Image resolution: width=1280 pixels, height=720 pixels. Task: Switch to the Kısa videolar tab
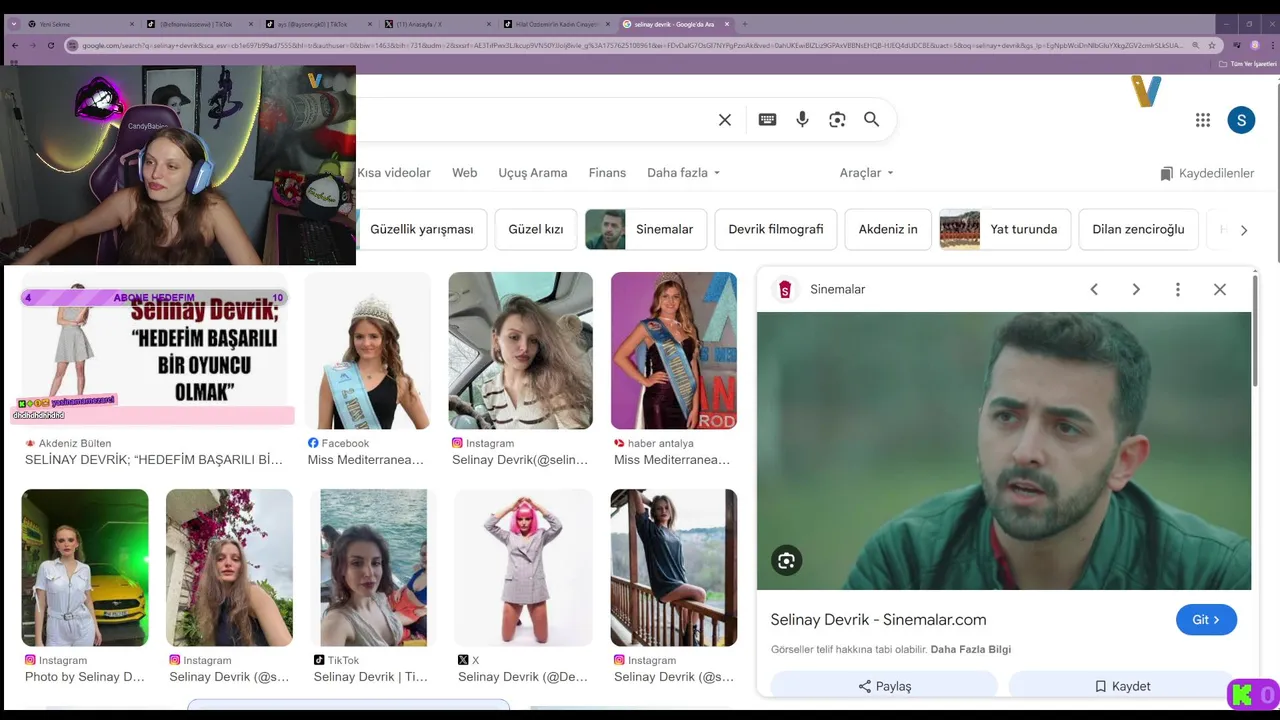(x=394, y=173)
